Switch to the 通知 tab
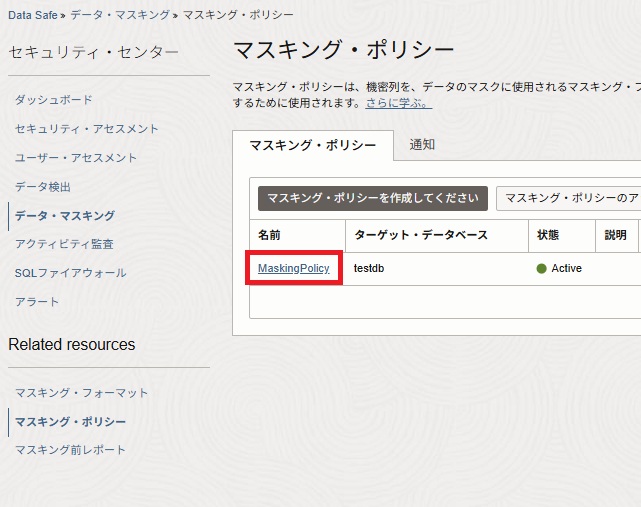This screenshot has width=641, height=507. [x=422, y=144]
